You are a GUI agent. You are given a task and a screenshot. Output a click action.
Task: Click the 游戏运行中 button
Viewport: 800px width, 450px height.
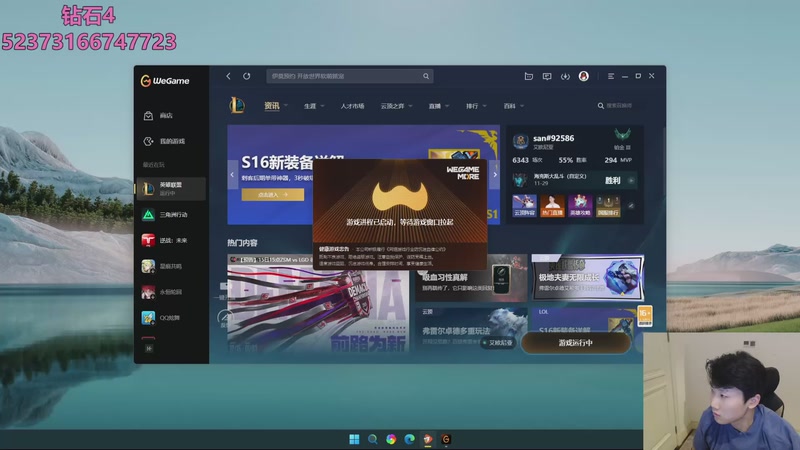576,343
